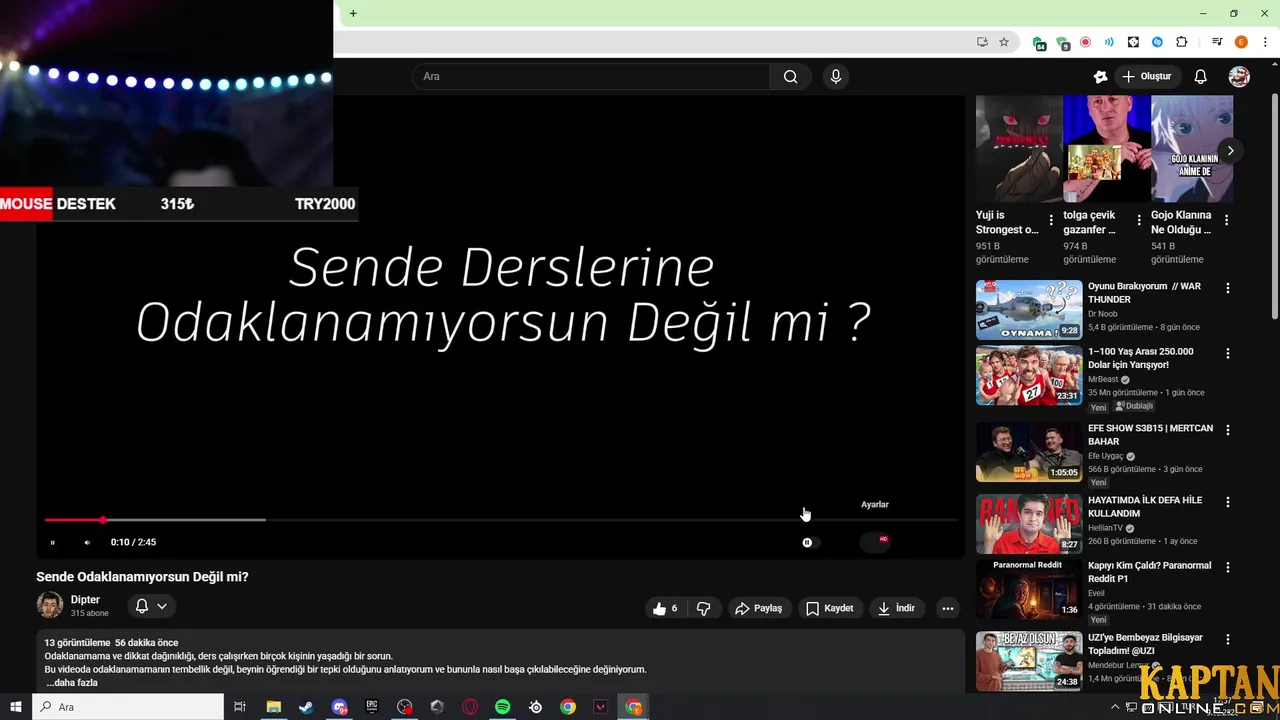The height and width of the screenshot is (720, 1280).
Task: Open options for Yuji is Strongest short
Action: click(x=1051, y=220)
